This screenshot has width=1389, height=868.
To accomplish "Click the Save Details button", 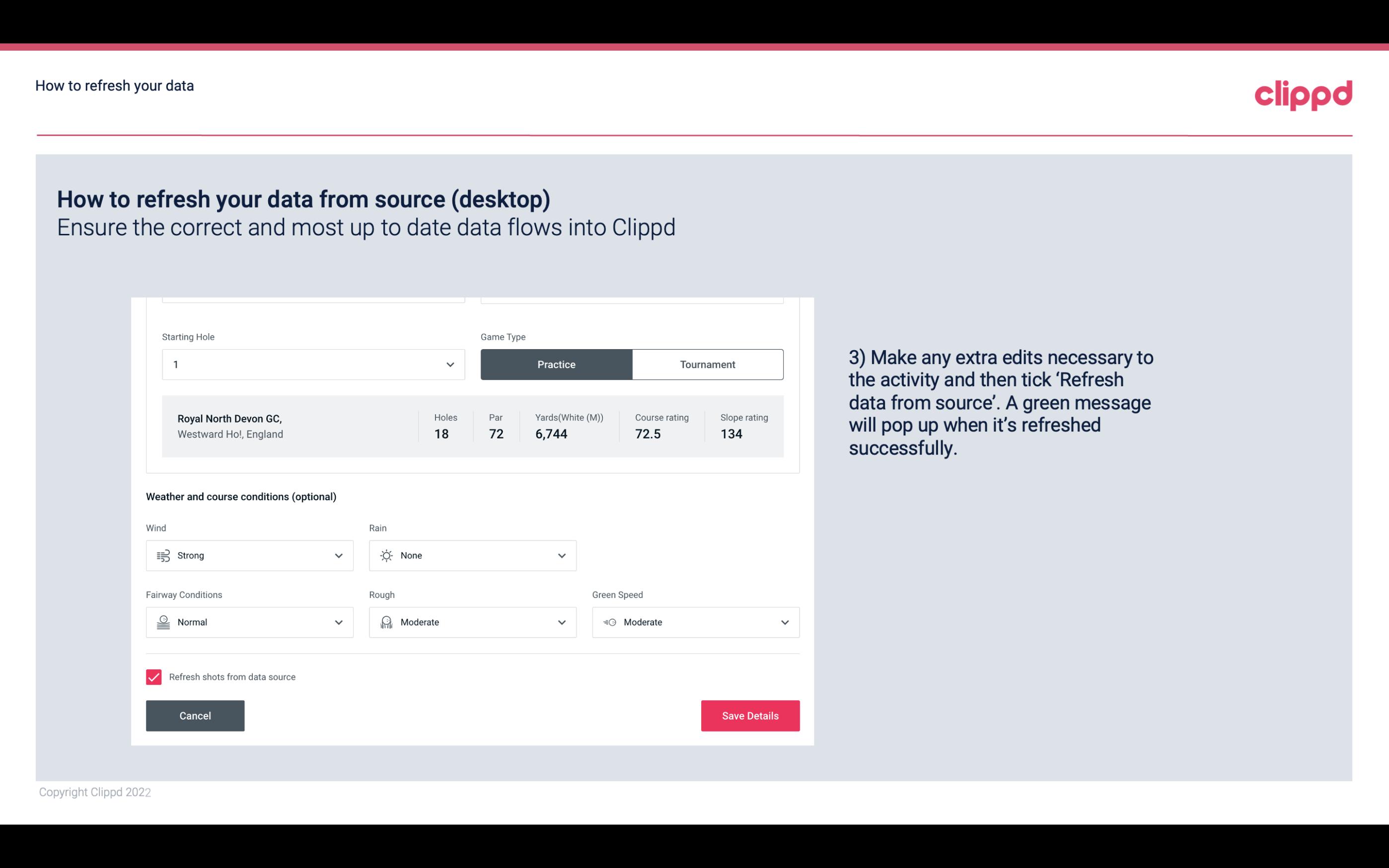I will (x=750, y=715).
